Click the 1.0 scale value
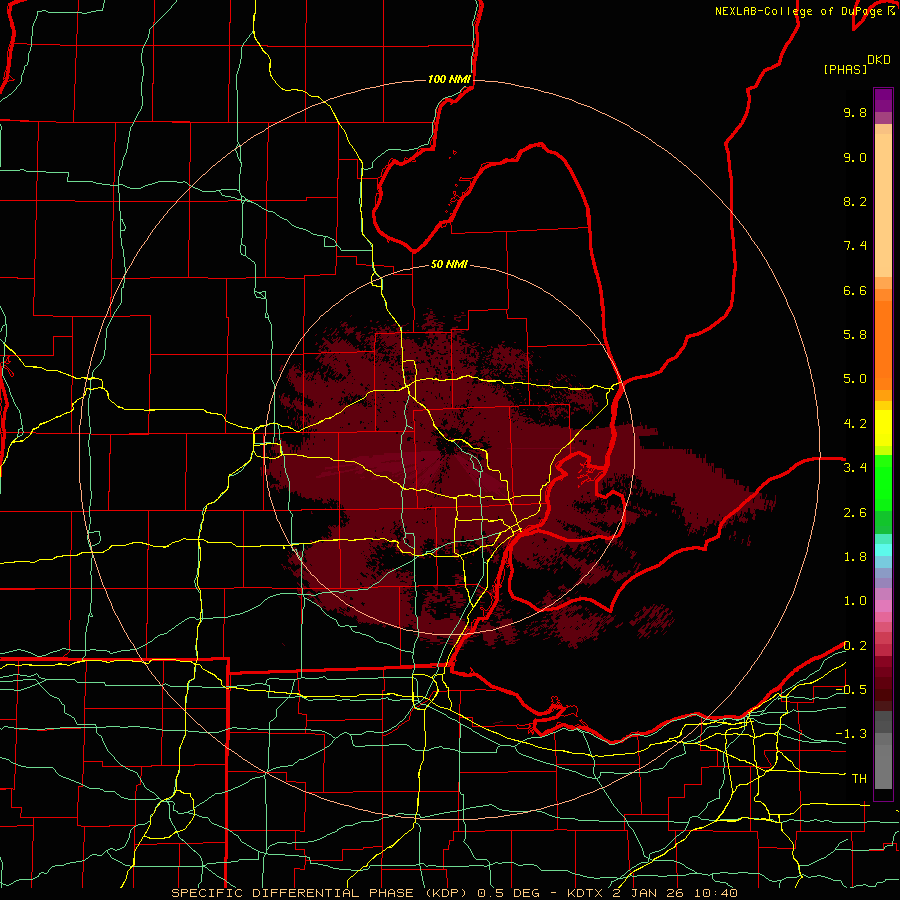This screenshot has height=900, width=900. click(x=855, y=601)
